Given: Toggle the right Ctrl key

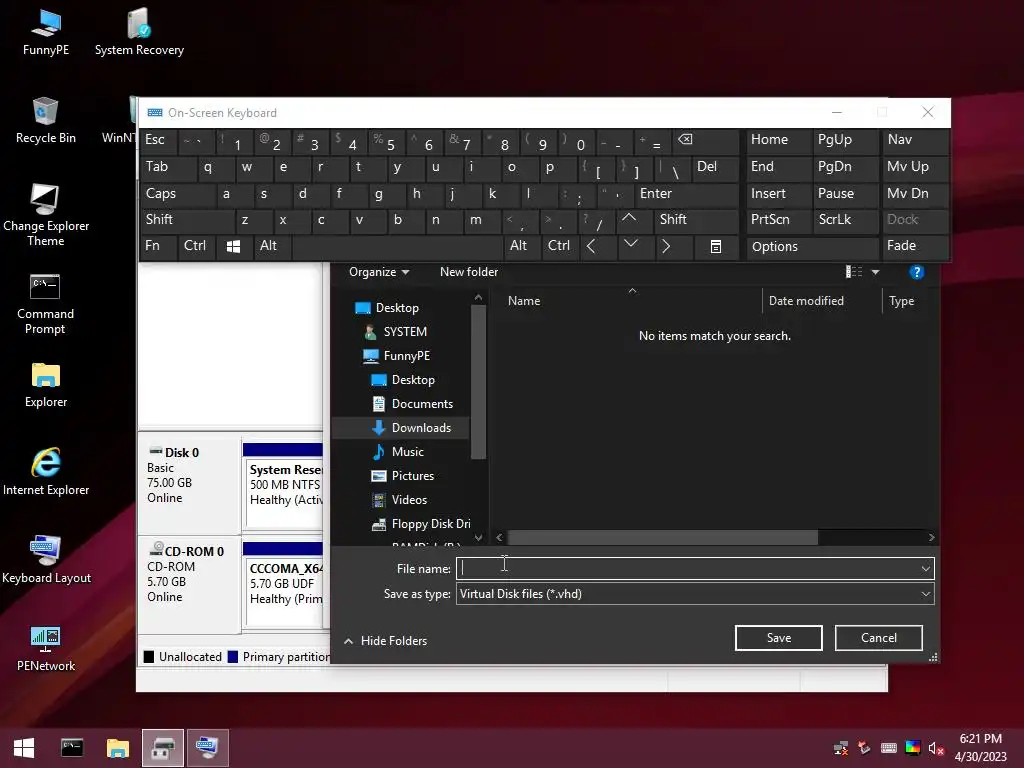Looking at the screenshot, I should tap(560, 246).
